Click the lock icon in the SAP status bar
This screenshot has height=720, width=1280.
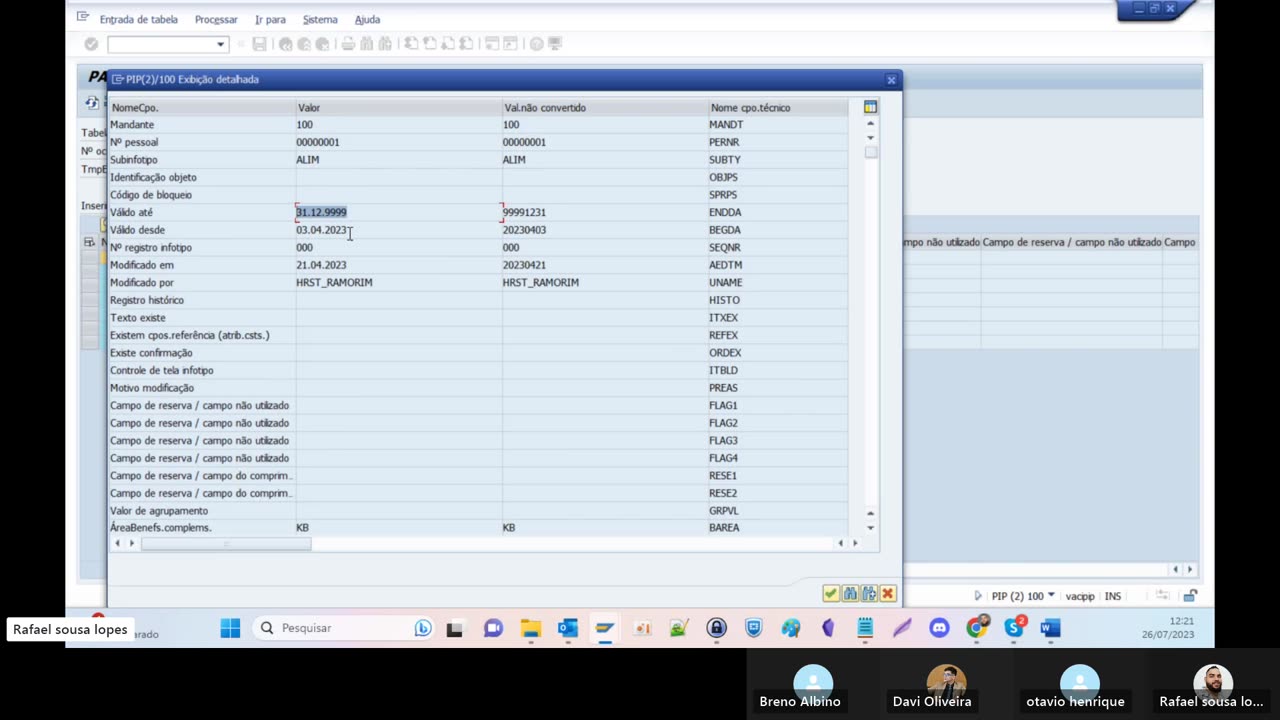click(1190, 596)
